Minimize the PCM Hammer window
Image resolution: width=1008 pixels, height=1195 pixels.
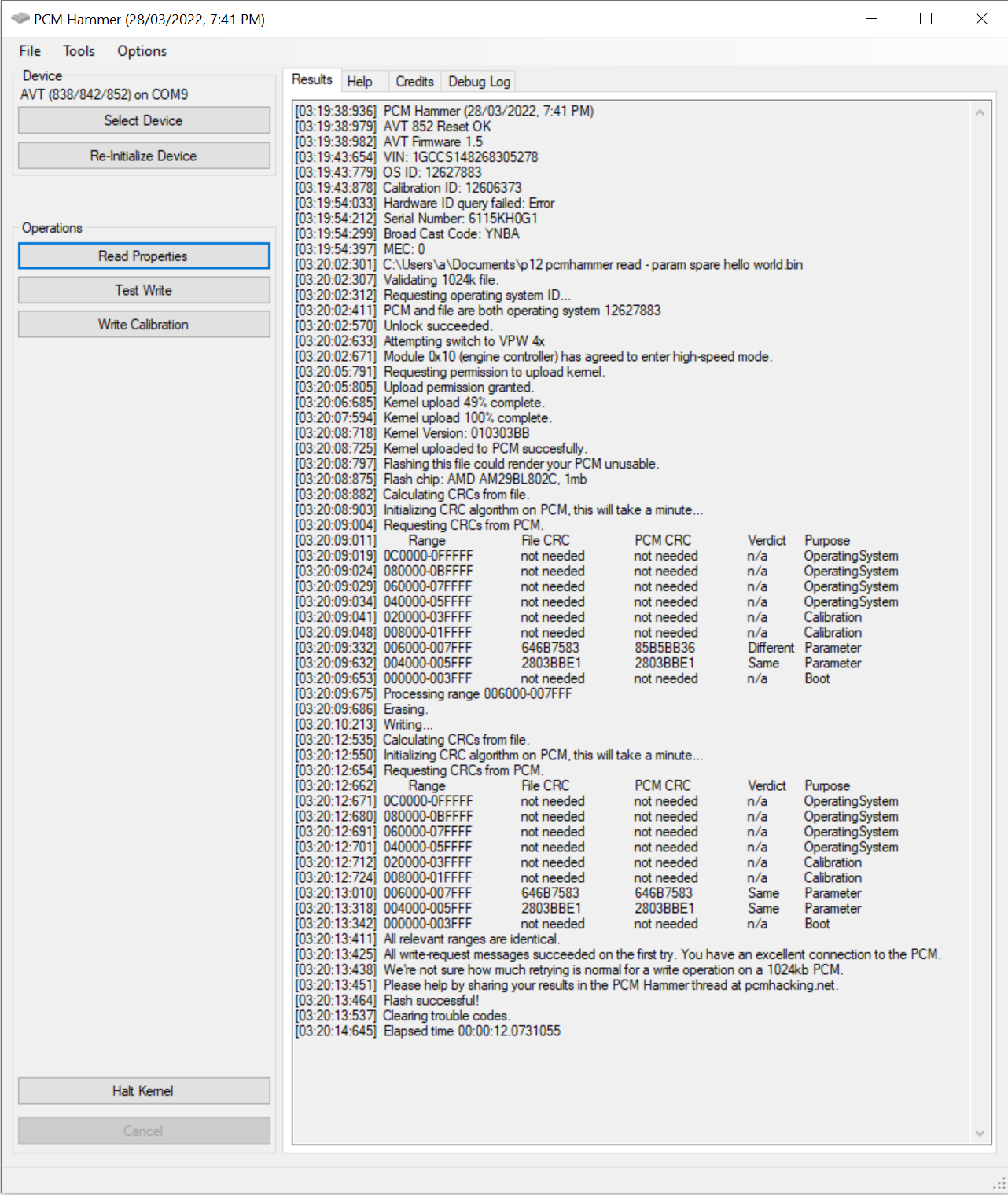coord(871,19)
